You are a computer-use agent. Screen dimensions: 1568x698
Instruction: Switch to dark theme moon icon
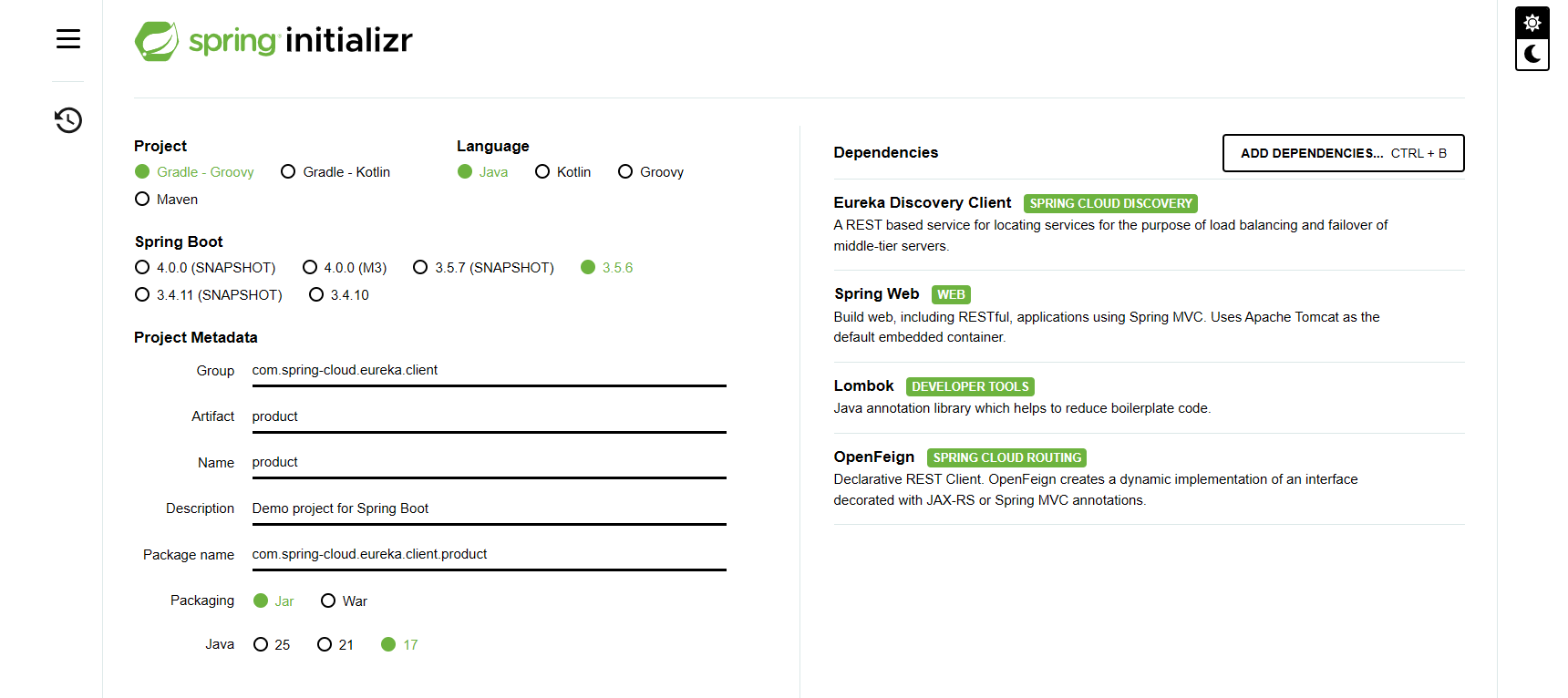pyautogui.click(x=1532, y=54)
